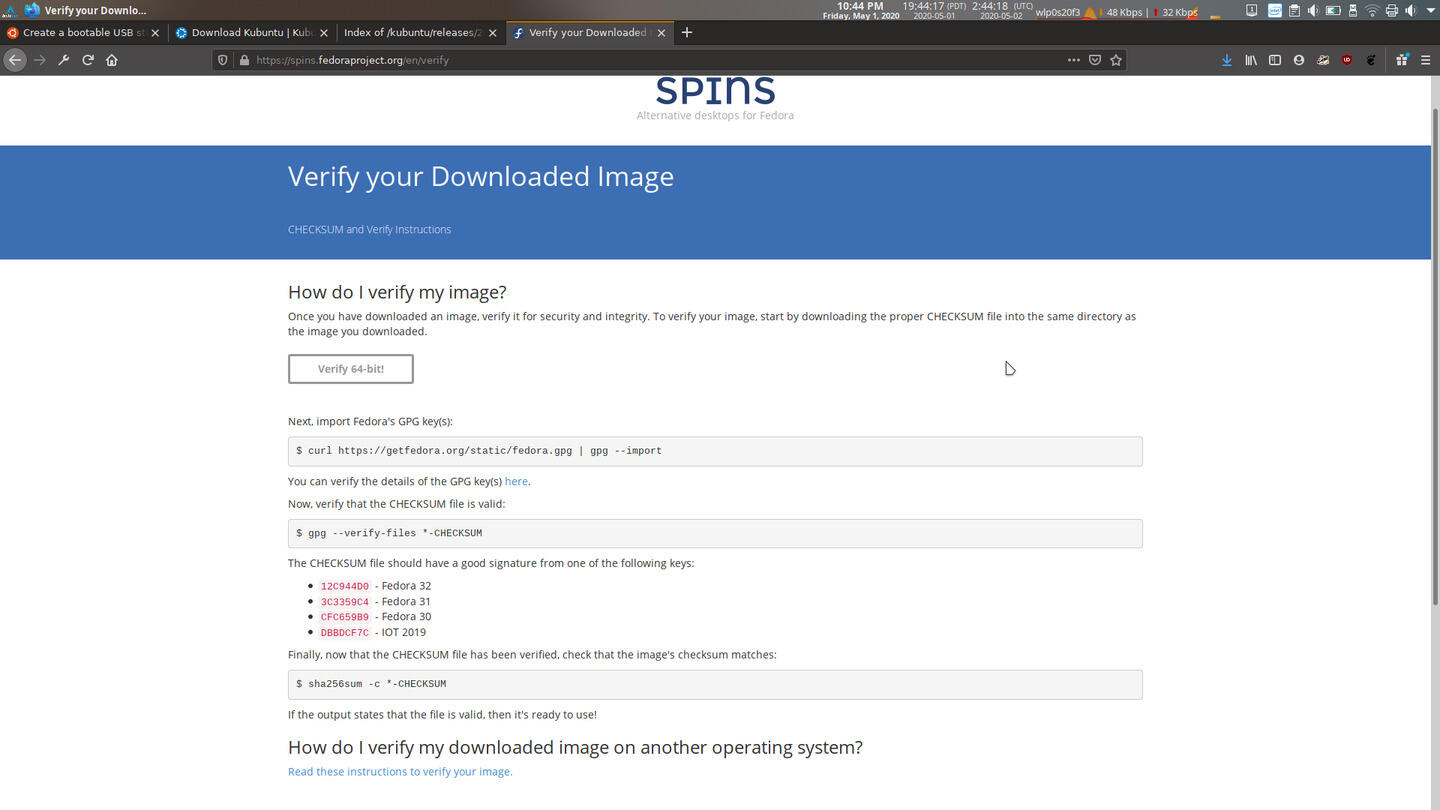The width and height of the screenshot is (1440, 810).
Task: Click the gpg --verify-files command
Action: pyautogui.click(x=389, y=533)
